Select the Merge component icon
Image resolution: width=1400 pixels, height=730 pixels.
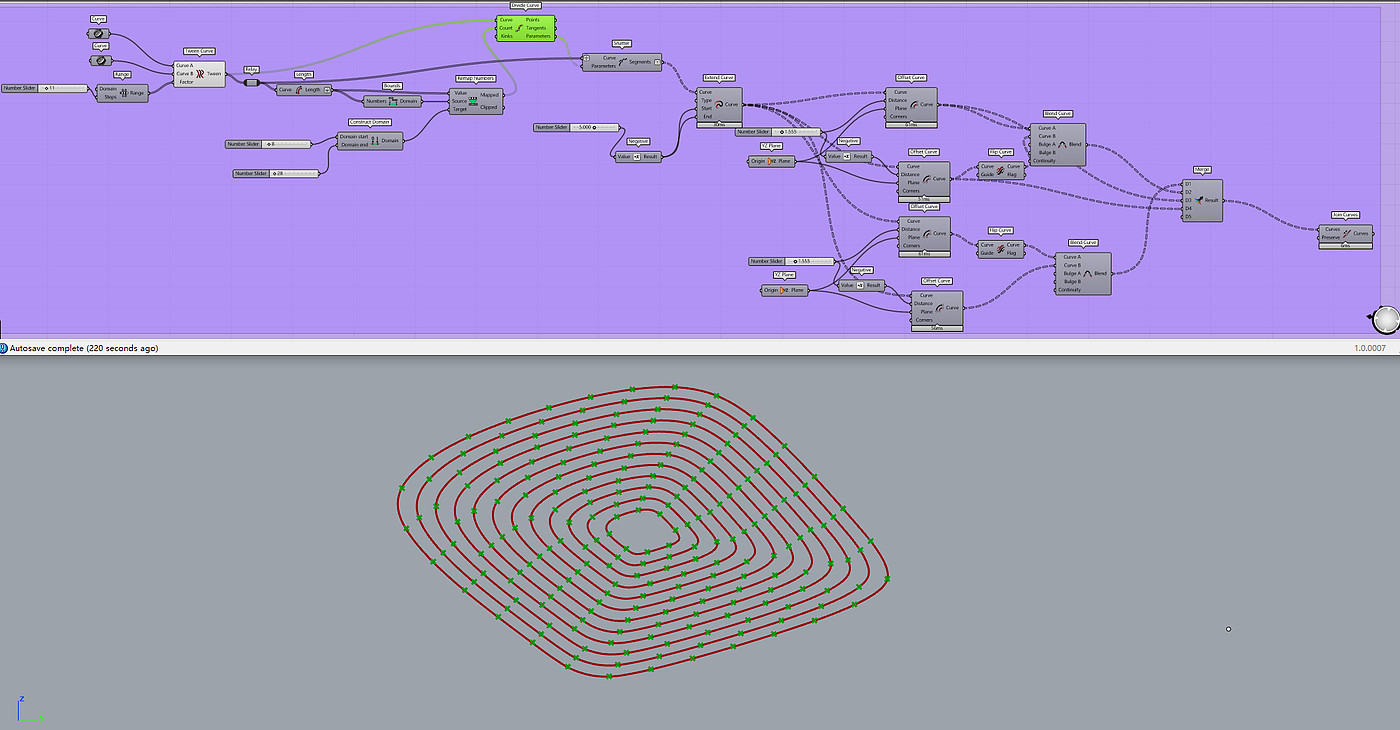1200,200
